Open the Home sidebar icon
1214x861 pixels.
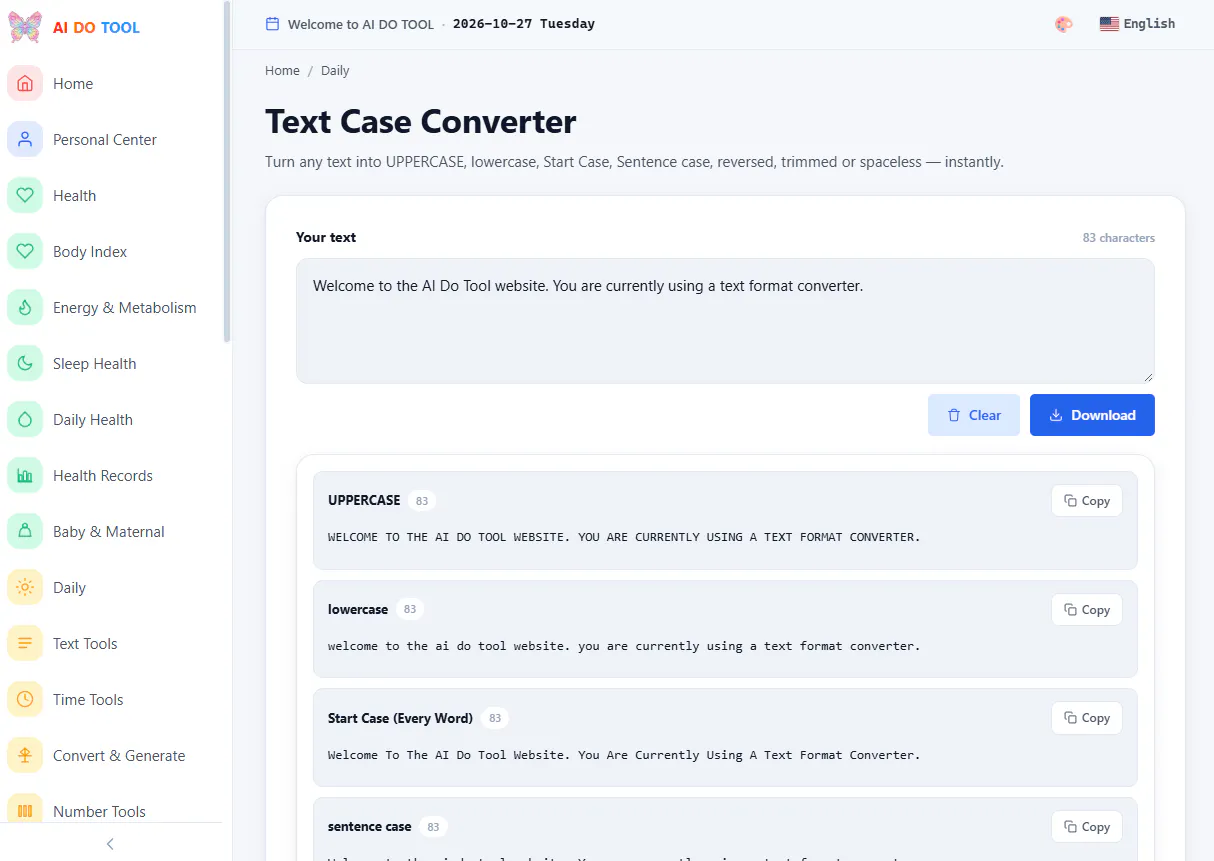[25, 84]
